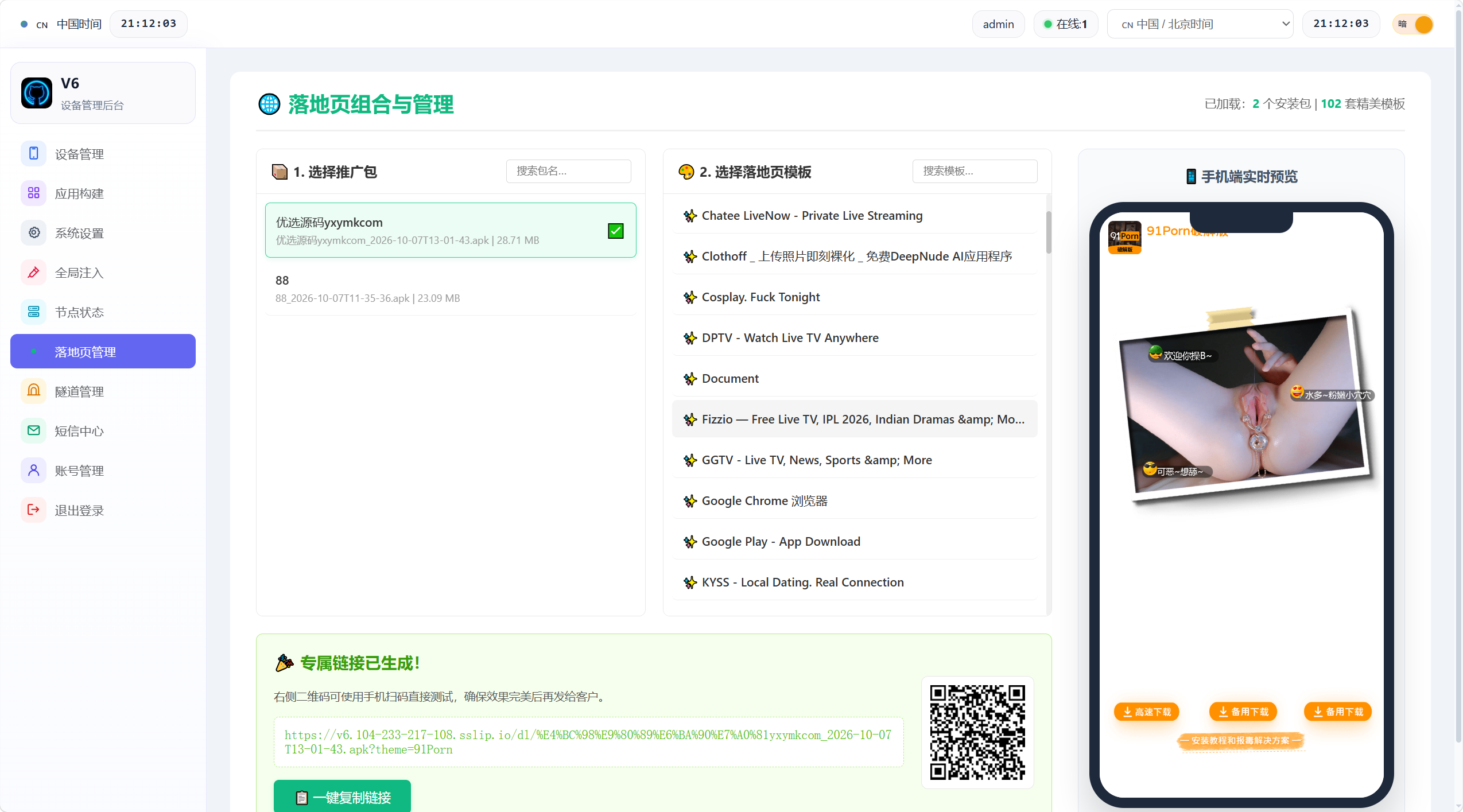Screen dimensions: 1463x812
Task: Click the 短信中心 envelope icon
Action: point(34,430)
